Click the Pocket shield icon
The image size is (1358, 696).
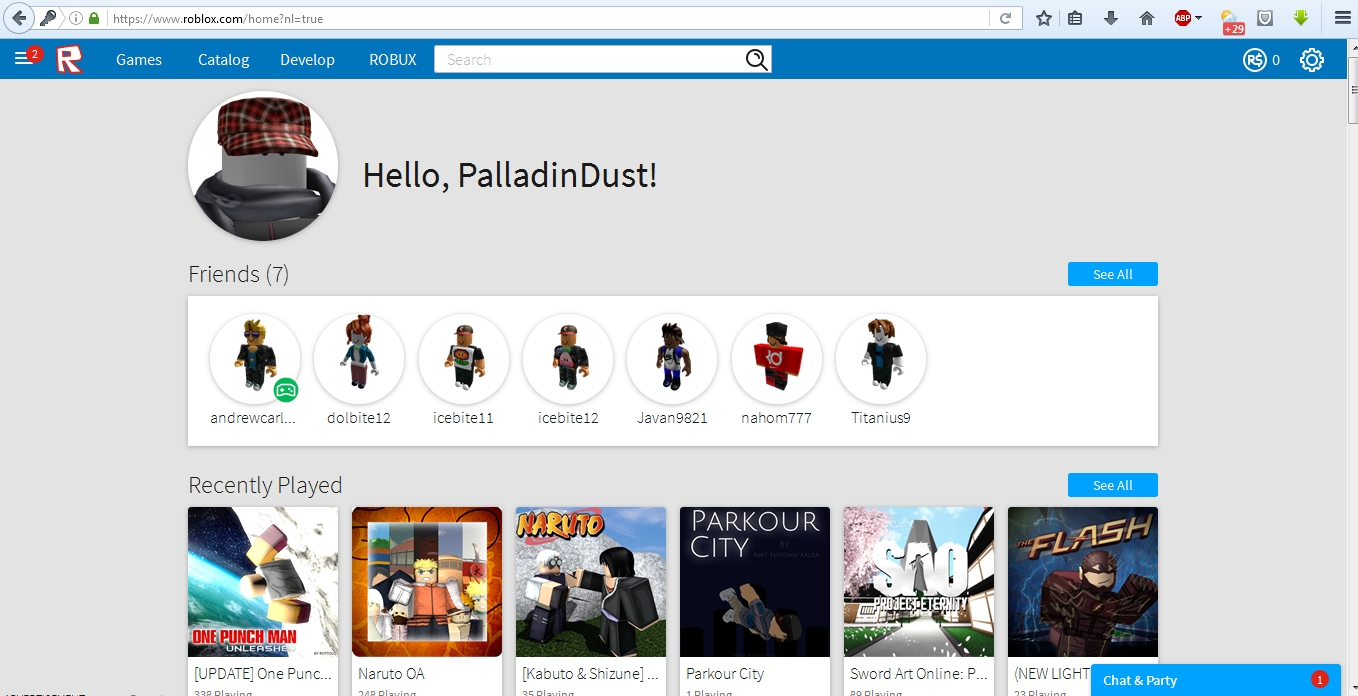click(1265, 18)
